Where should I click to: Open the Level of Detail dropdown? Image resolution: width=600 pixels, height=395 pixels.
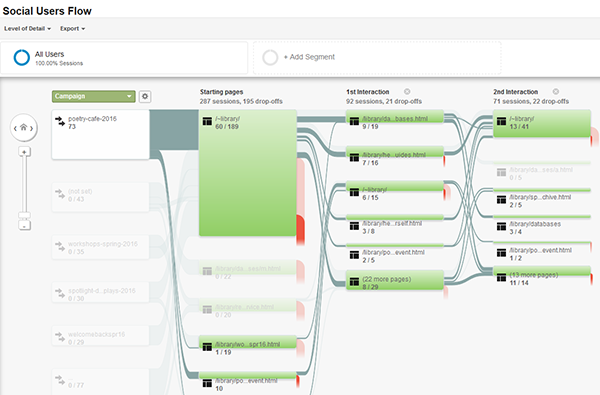[x=27, y=29]
